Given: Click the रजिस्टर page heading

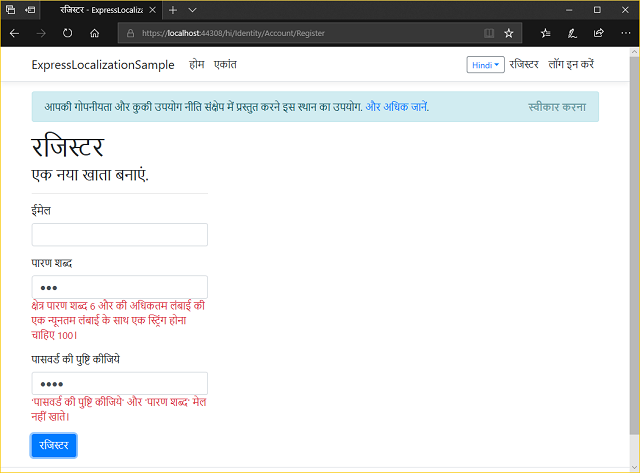Looking at the screenshot, I should click(68, 147).
